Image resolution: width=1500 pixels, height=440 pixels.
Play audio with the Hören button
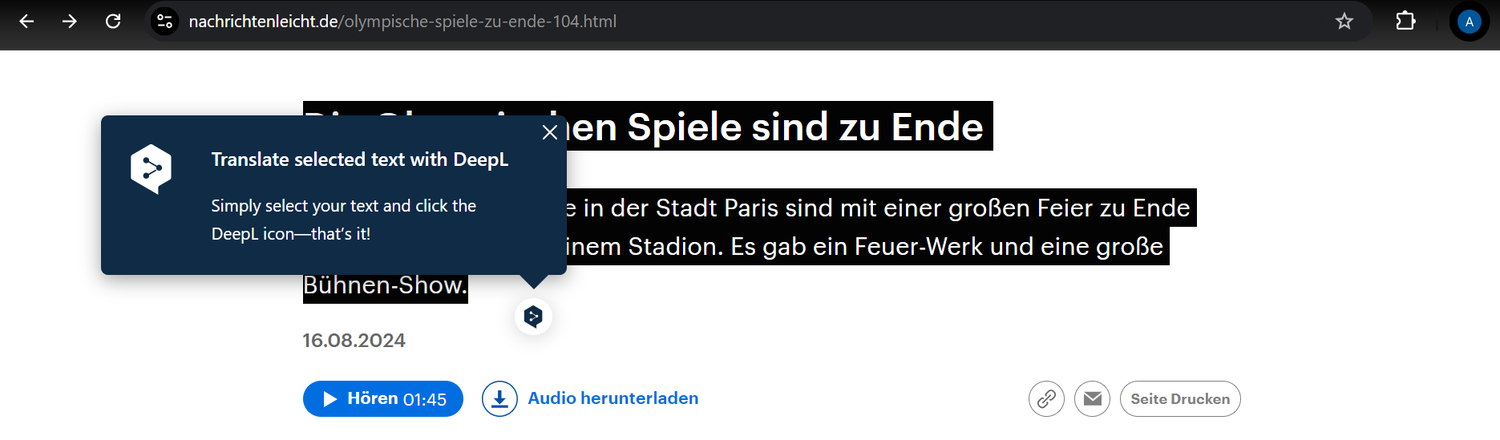coord(383,399)
